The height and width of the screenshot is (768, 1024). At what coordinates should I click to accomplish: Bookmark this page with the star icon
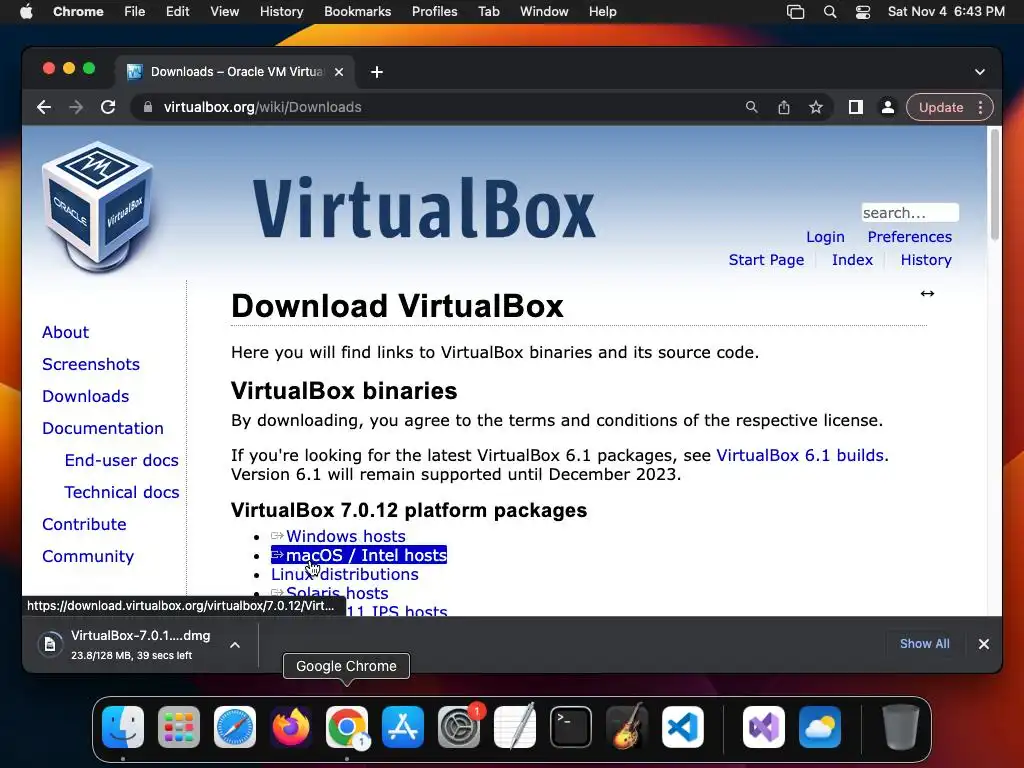click(x=816, y=107)
